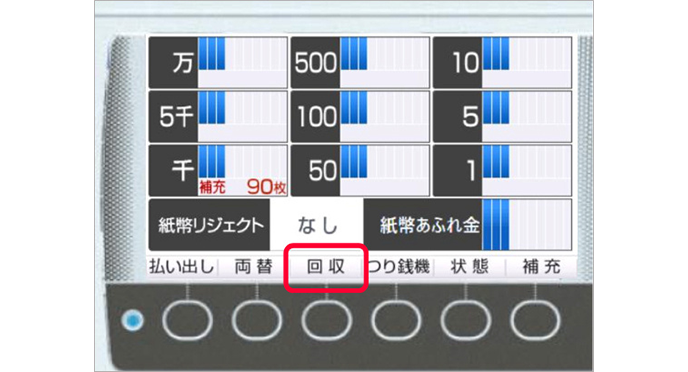688x372 pixels.
Task: Push the oval button under 回収
Action: click(x=326, y=321)
